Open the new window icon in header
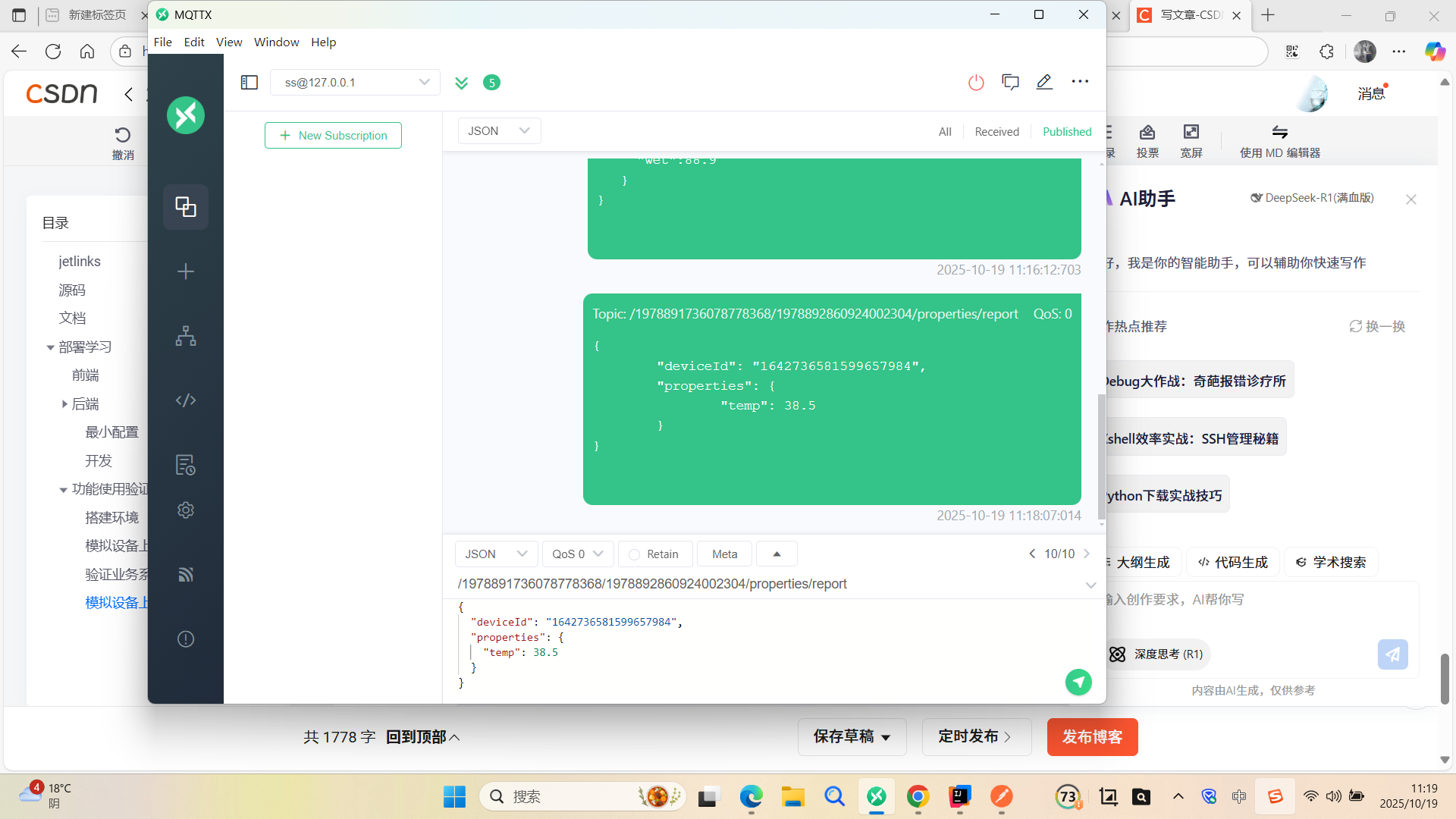 click(1010, 82)
